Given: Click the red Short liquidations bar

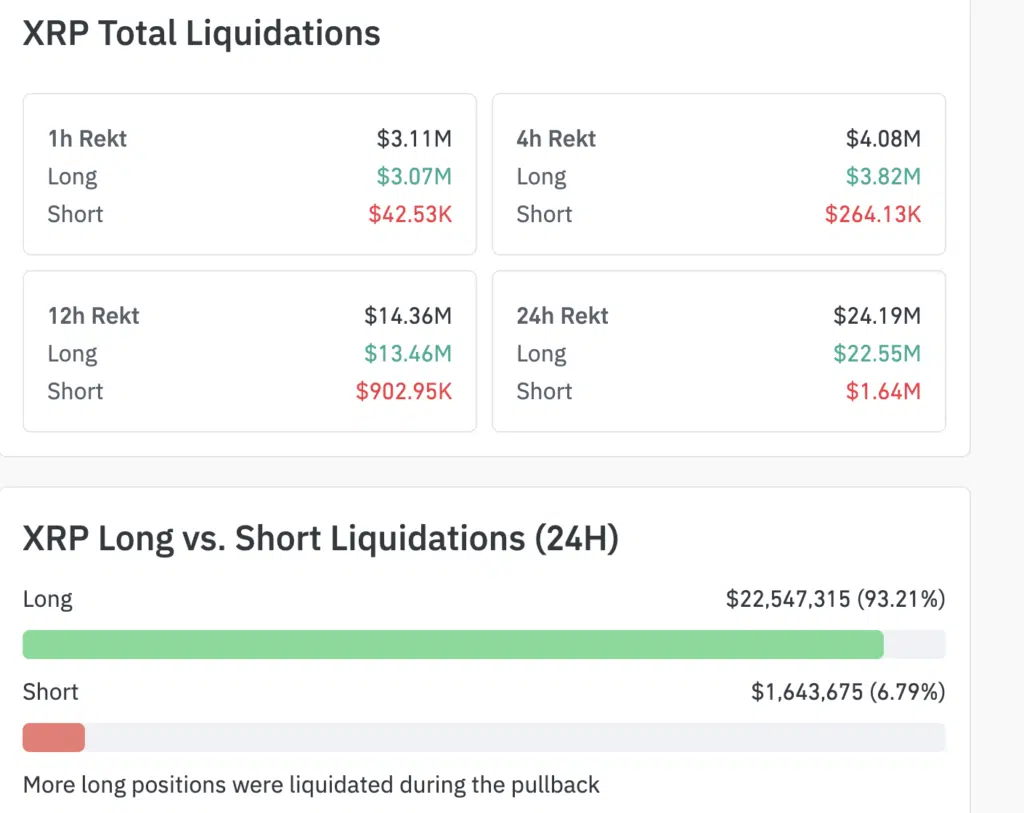Looking at the screenshot, I should (x=53, y=737).
